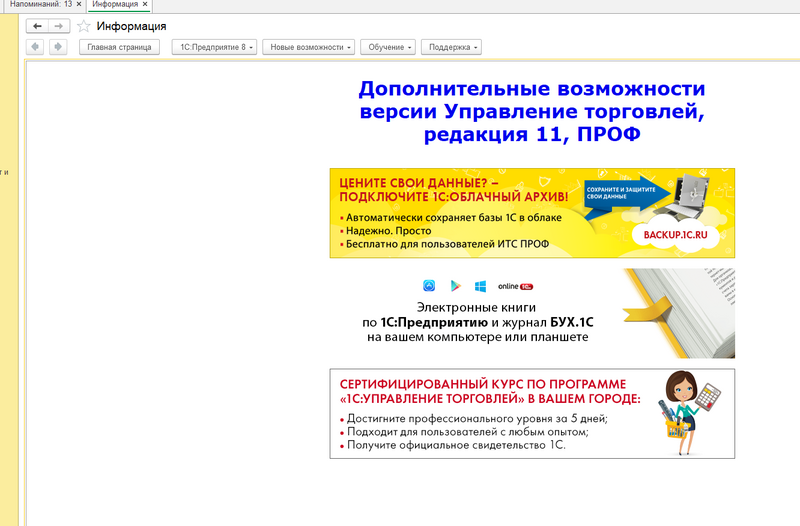Add Информация page to favorites star
The image size is (800, 526).
84,26
